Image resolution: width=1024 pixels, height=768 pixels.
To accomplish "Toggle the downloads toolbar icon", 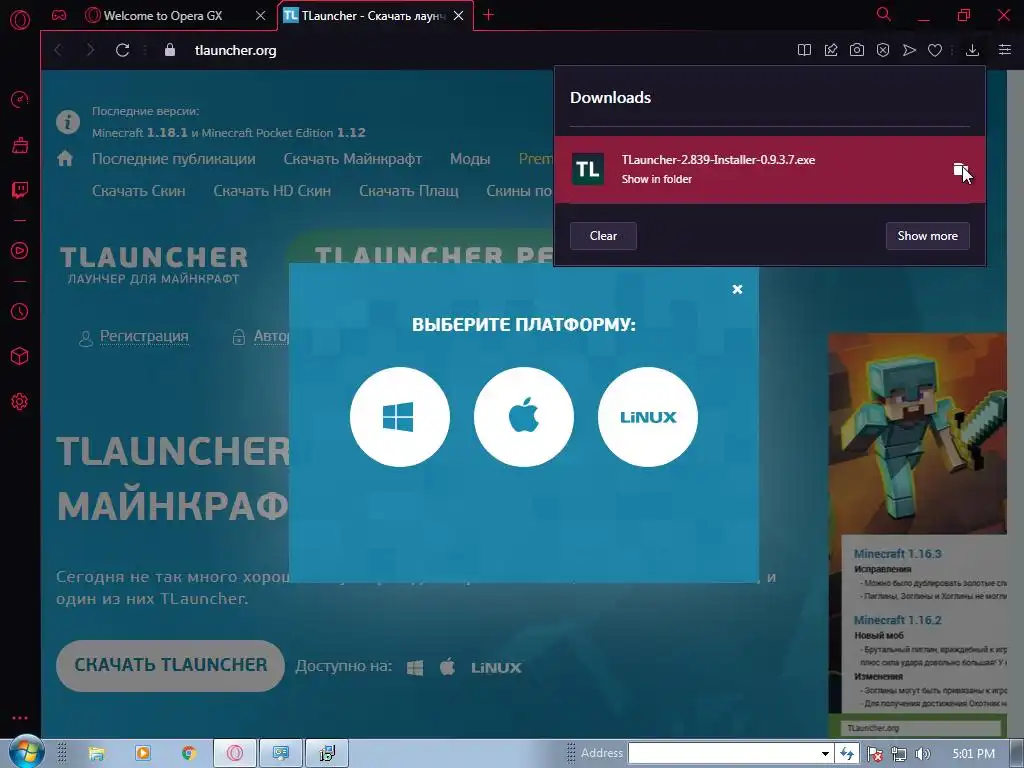I will click(972, 50).
